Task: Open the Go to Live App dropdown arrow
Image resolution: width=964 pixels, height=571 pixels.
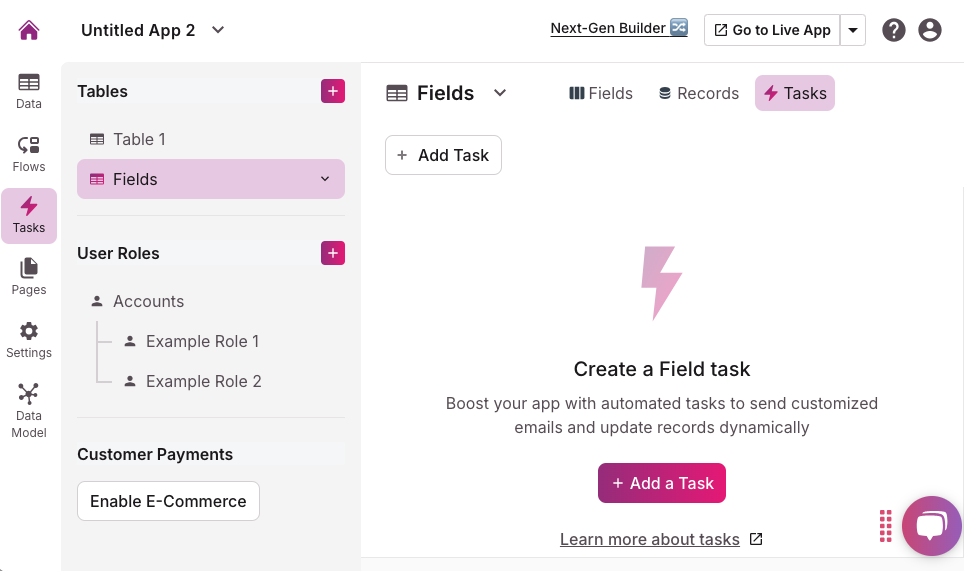Action: (853, 30)
